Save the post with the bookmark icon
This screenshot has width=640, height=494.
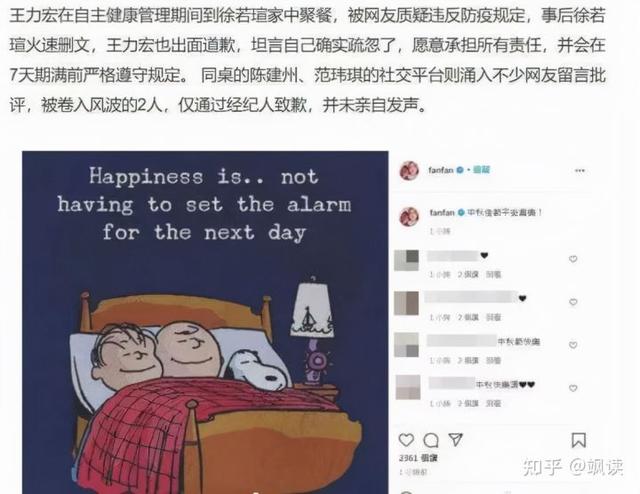578,440
